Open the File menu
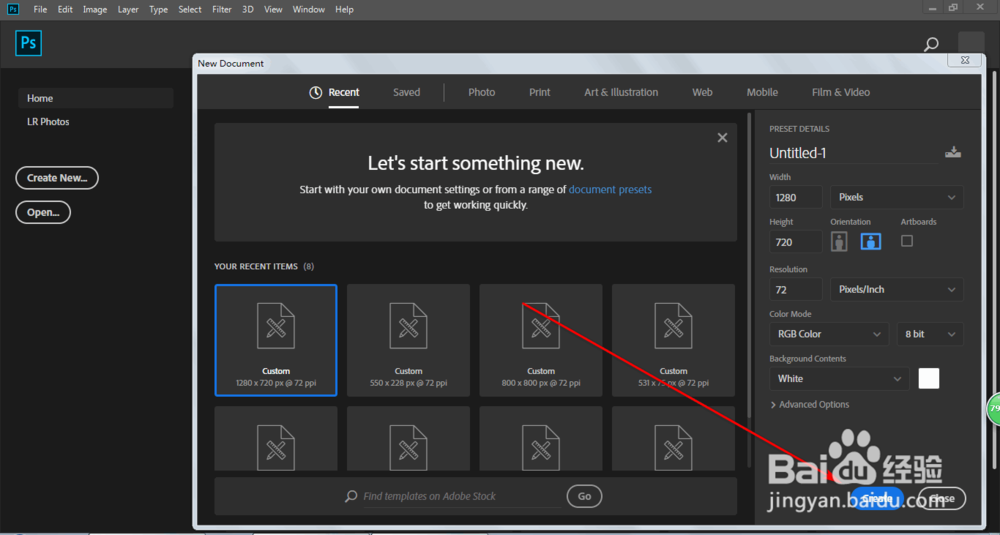 [x=40, y=10]
